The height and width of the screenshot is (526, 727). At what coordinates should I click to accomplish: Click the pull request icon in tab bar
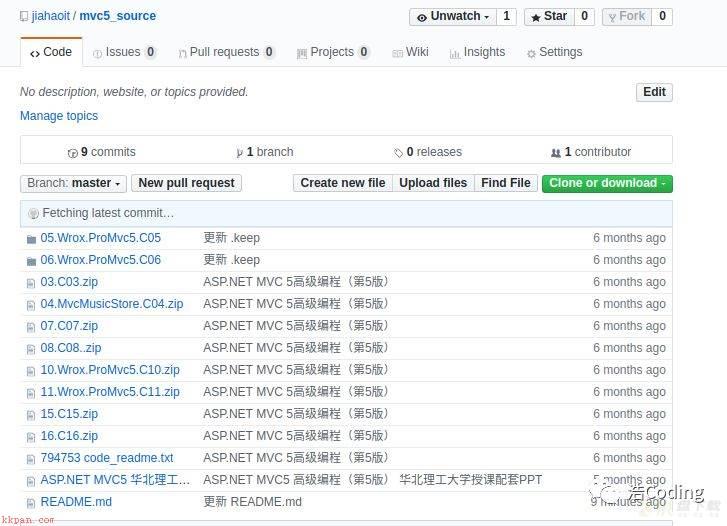(182, 54)
